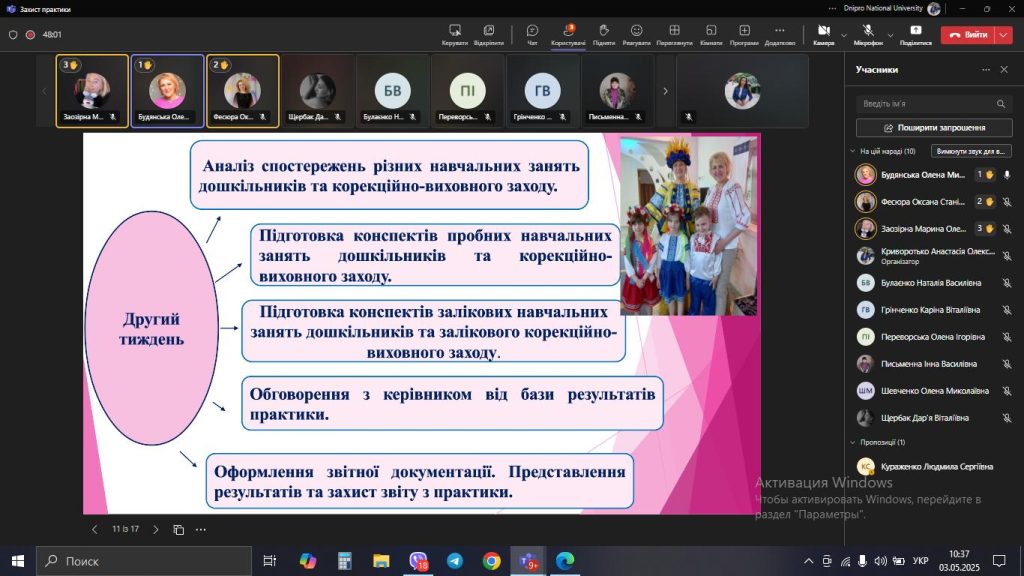Screen dimensions: 1024x576
Task: Open the Програми apps menu
Action: (744, 35)
